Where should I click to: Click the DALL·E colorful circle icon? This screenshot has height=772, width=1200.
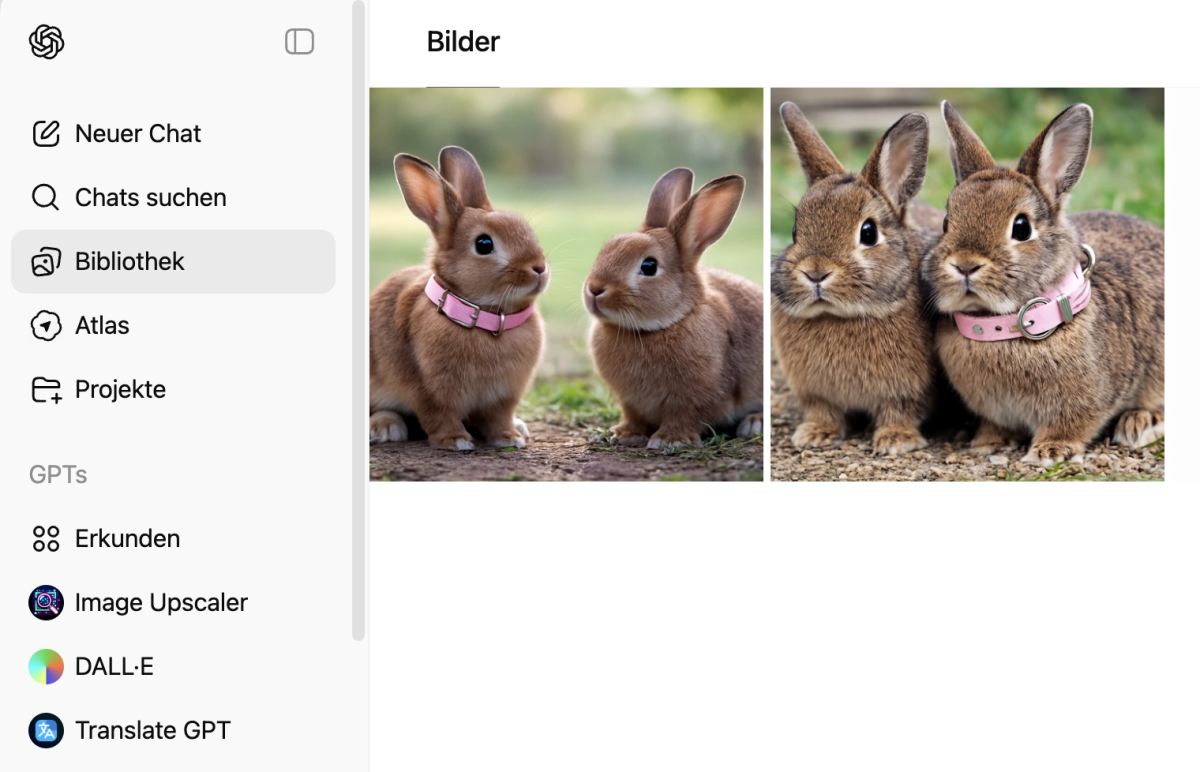click(46, 667)
